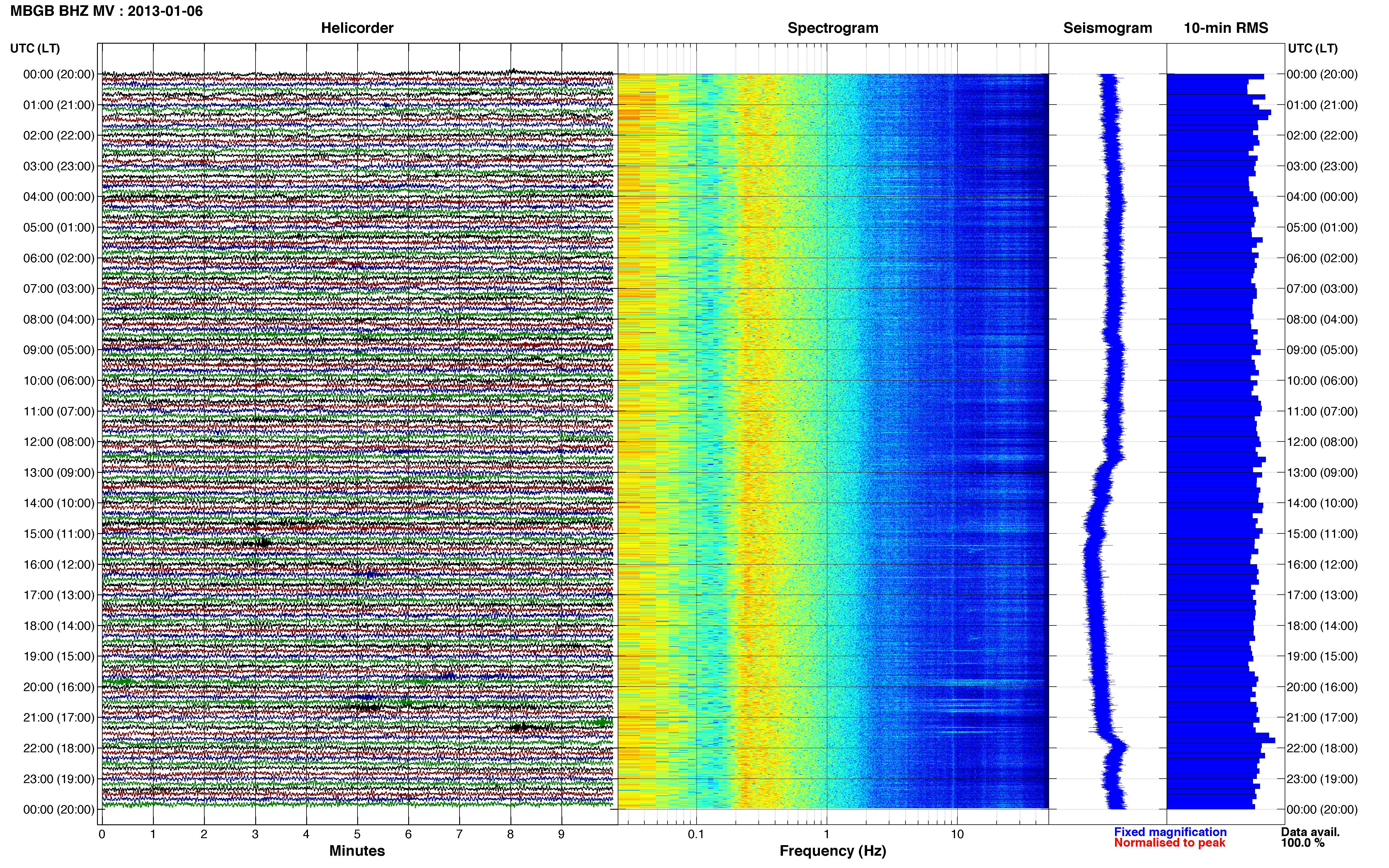The image size is (1389, 868).
Task: Click left time label '09:00 (05:00)'
Action: [59, 350]
